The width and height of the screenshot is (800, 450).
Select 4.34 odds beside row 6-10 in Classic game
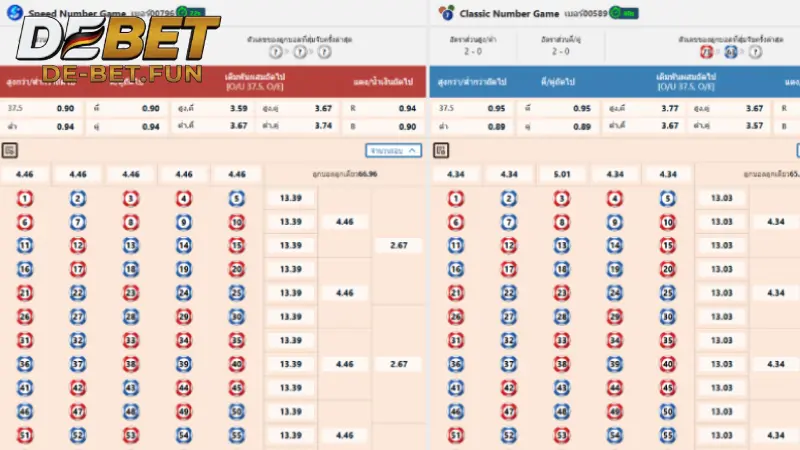776,221
